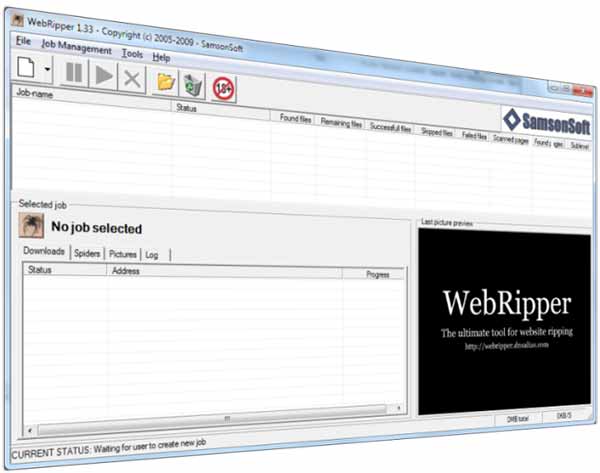Start the job with the play button
This screenshot has height=473, width=600.
pyautogui.click(x=104, y=75)
